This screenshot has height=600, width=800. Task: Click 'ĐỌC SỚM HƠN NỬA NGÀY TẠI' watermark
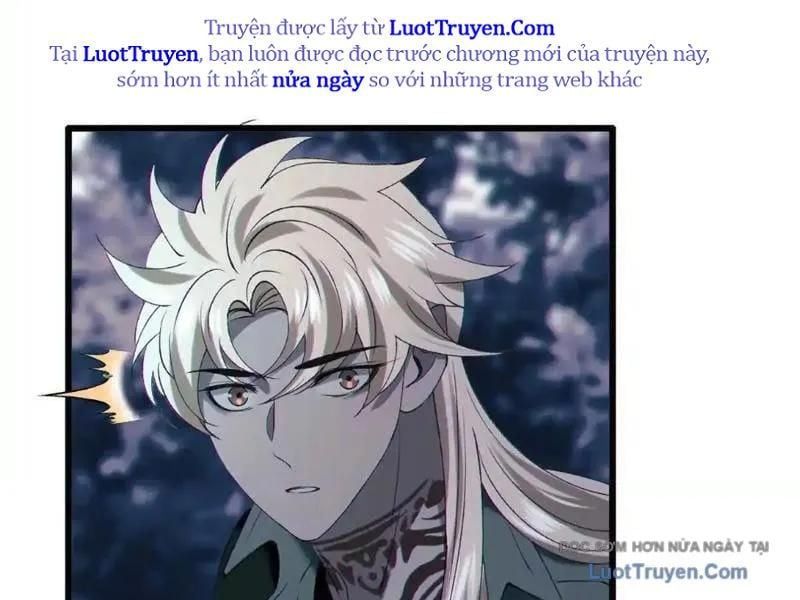(663, 547)
